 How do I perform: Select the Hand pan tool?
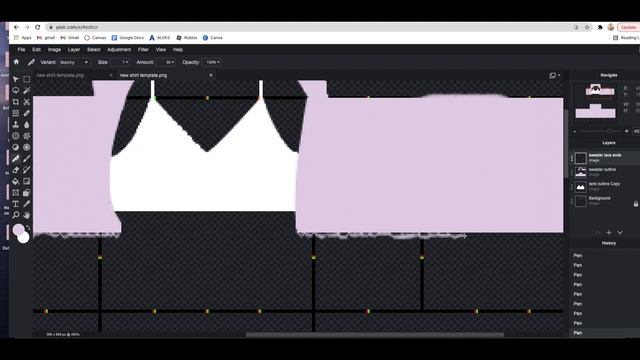[x=27, y=215]
